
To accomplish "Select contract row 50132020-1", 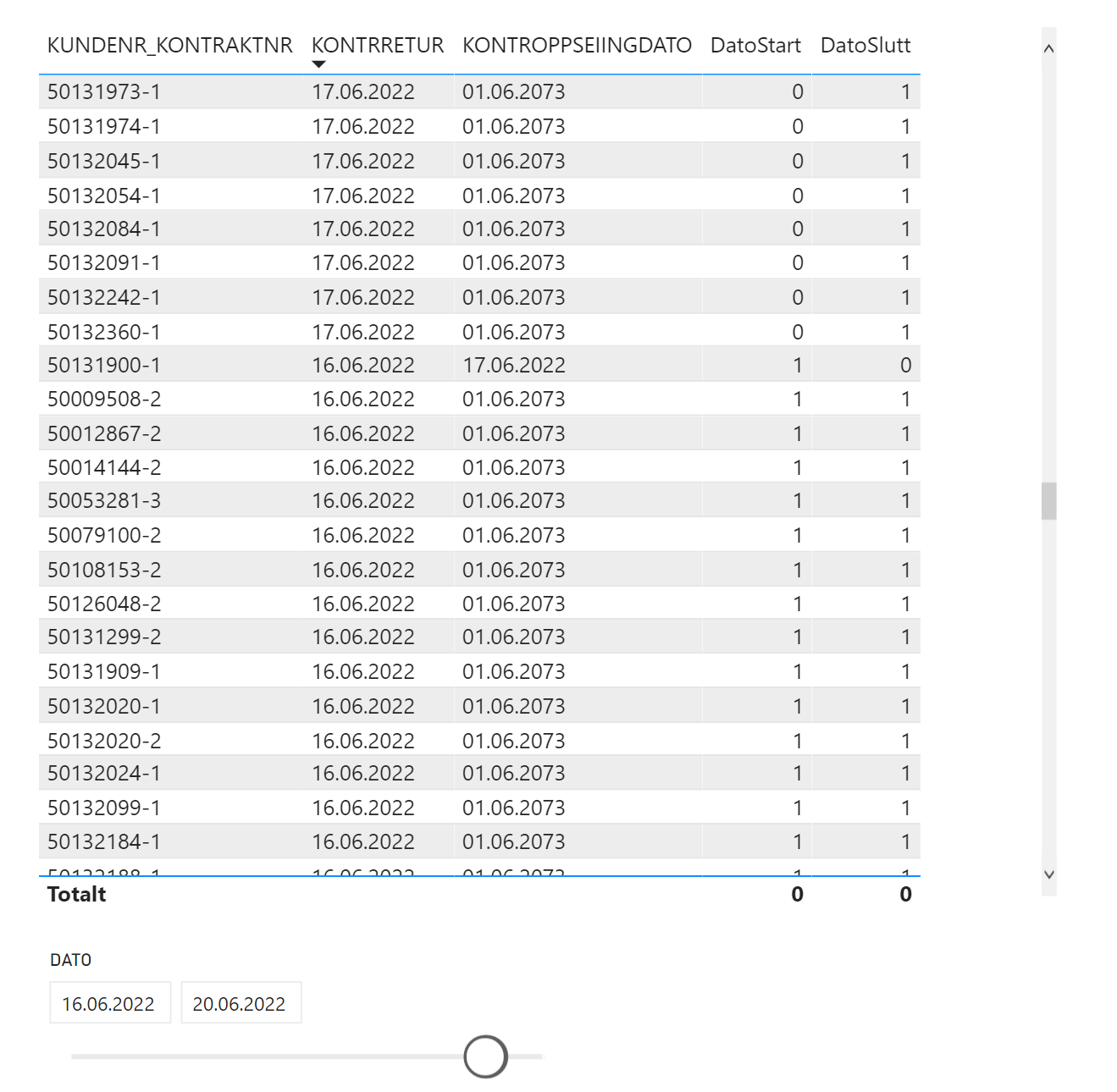I will 479,706.
